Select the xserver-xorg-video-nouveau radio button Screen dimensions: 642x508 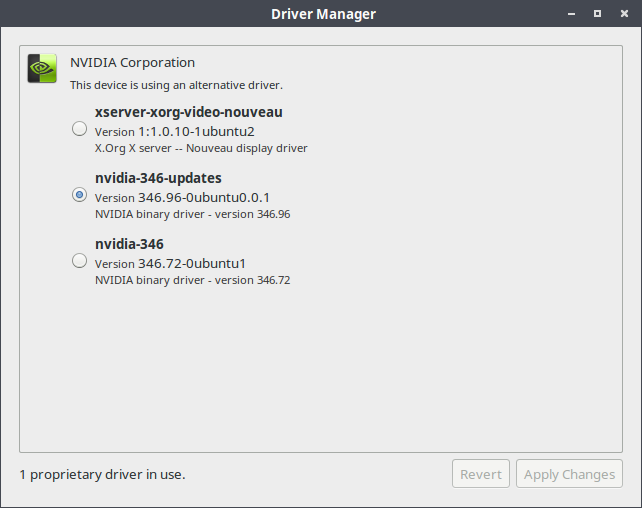[79, 129]
